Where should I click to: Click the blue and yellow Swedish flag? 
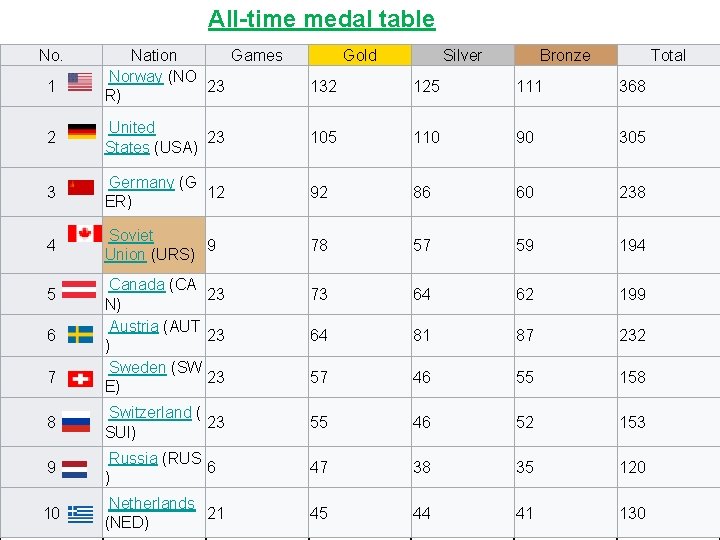[x=80, y=334]
